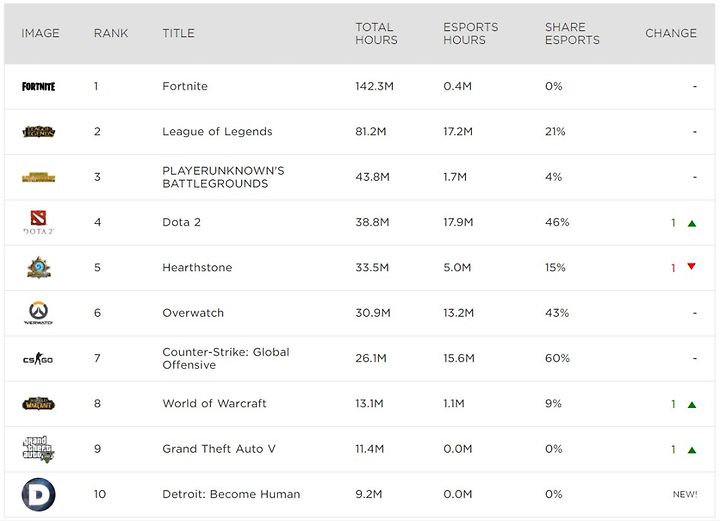Click the rank number 10
720x521 pixels.
100,494
